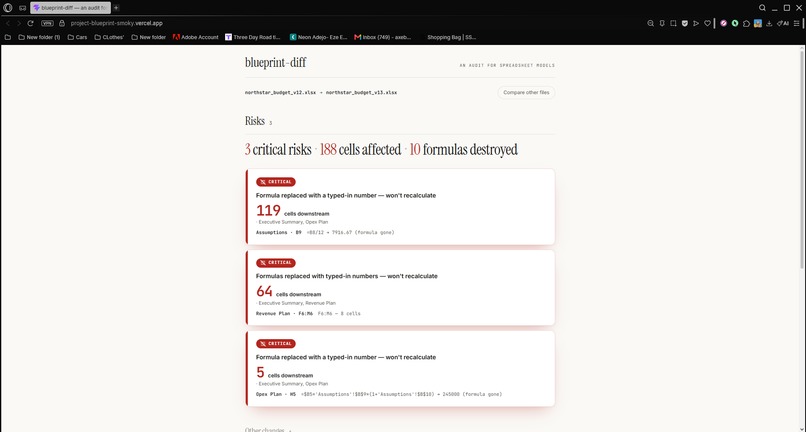Open the Opera main menu logo
The image size is (806, 432).
pos(8,8)
